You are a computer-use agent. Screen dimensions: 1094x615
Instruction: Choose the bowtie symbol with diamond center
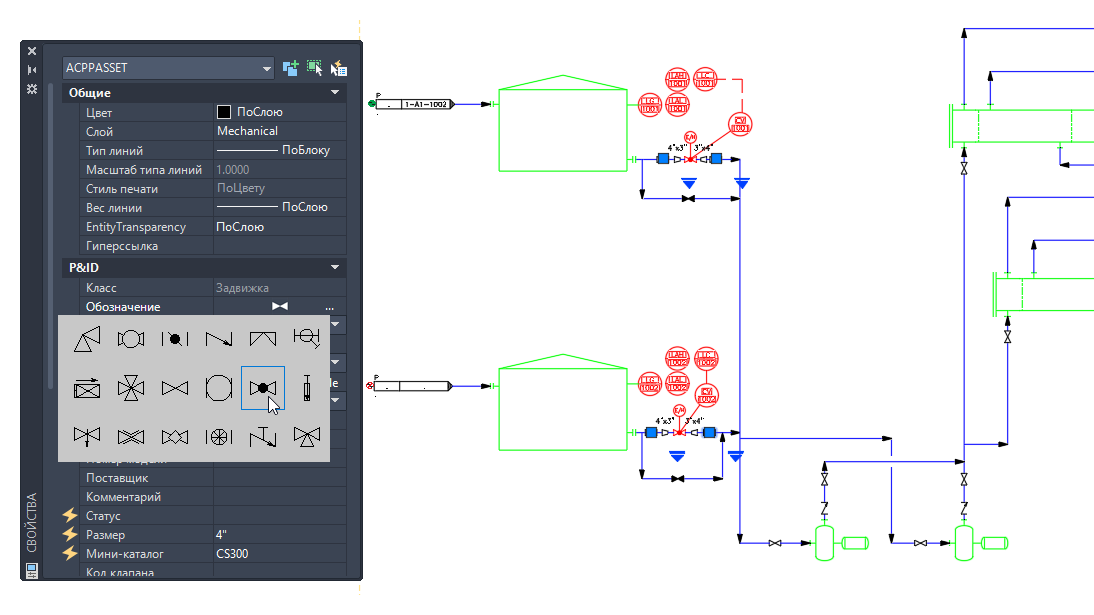(174, 437)
